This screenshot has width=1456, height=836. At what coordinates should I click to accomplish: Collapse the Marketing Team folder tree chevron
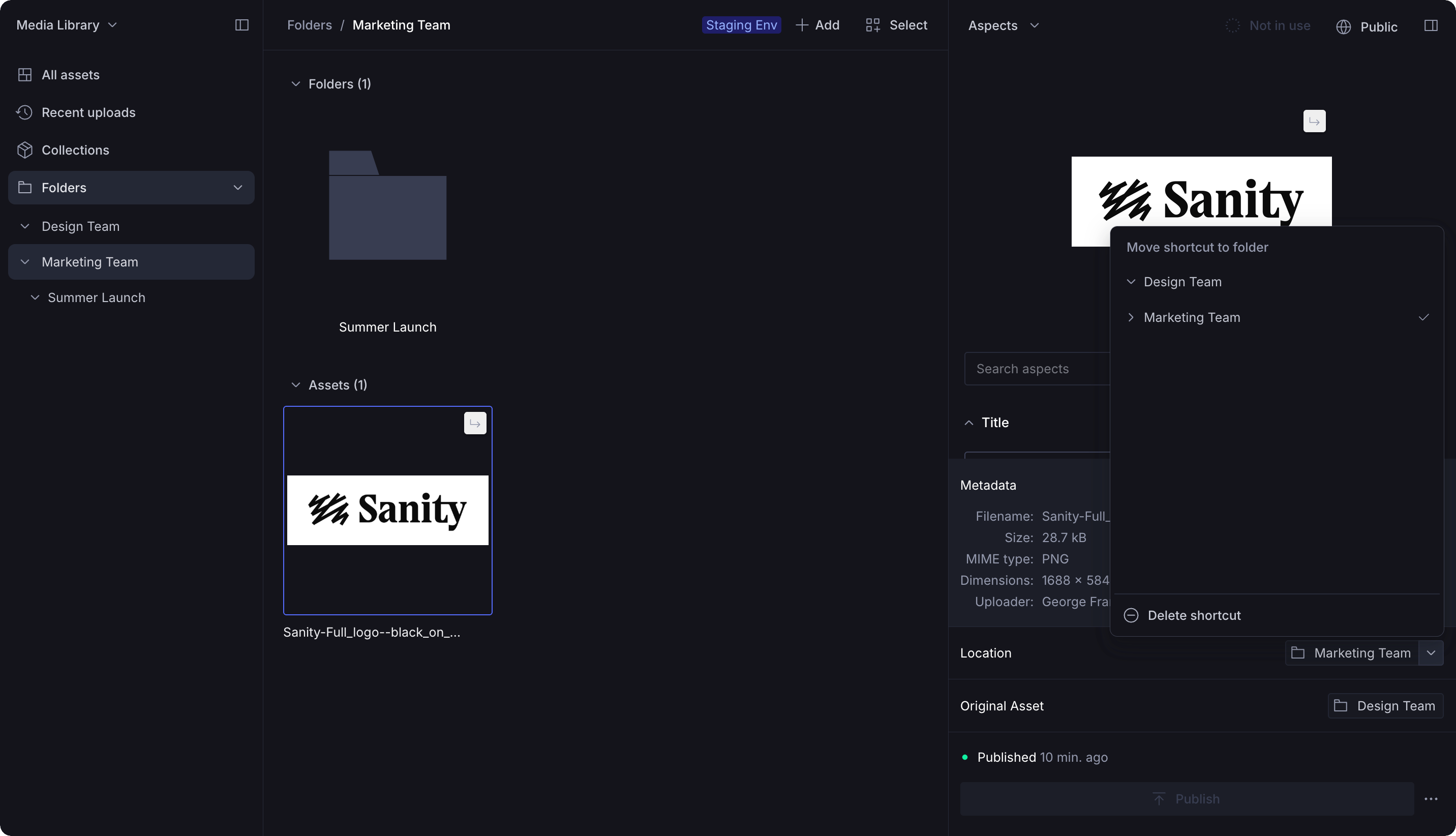[x=25, y=262]
